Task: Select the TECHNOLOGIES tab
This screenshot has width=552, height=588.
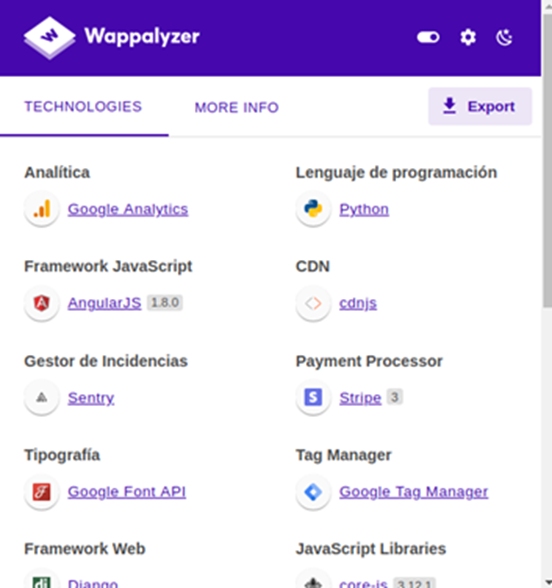Action: click(x=83, y=107)
